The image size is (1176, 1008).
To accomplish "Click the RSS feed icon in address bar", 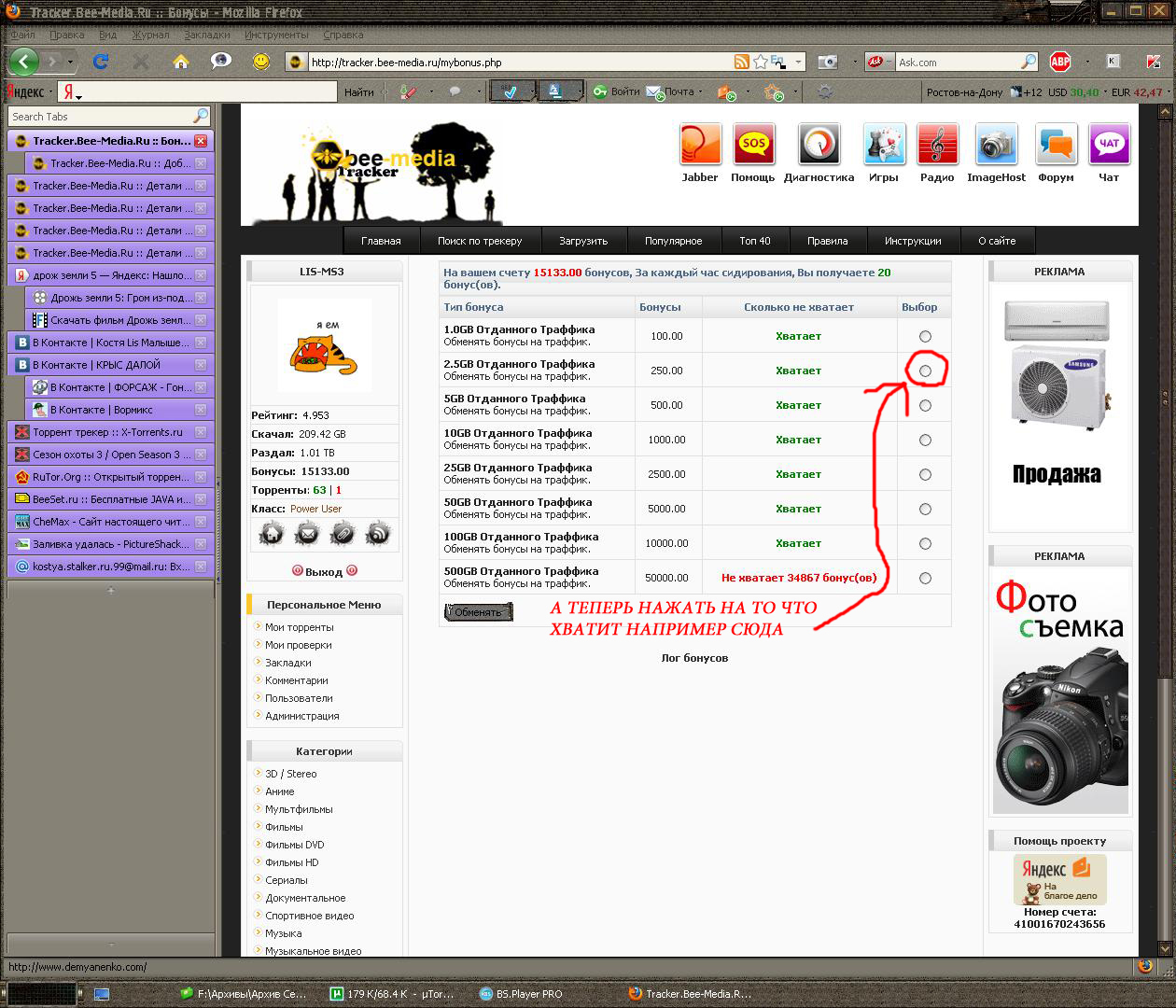I will point(741,62).
